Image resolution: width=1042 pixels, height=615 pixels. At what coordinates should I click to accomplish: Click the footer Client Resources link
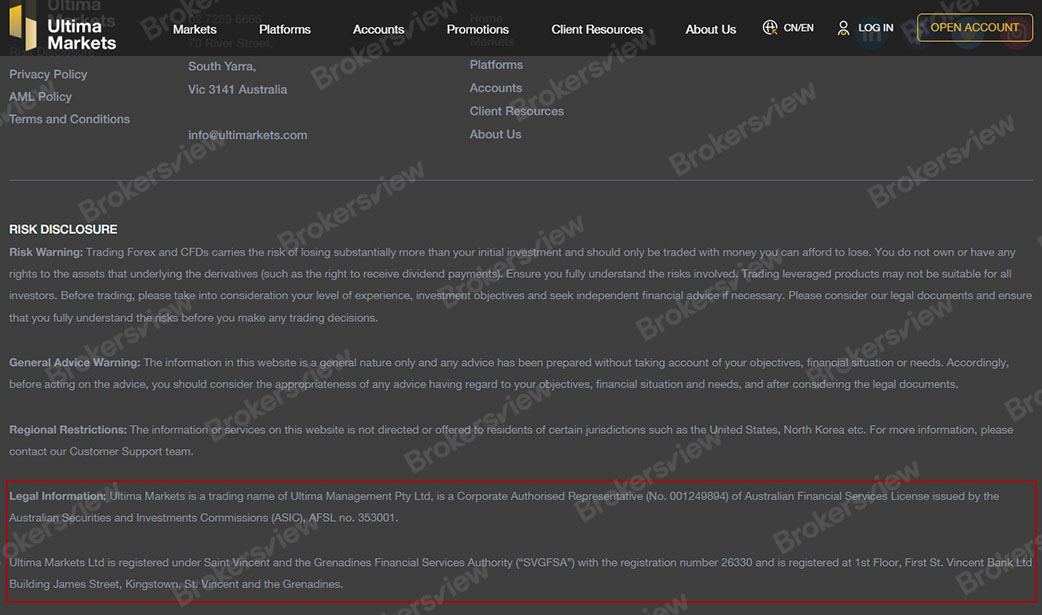coord(516,111)
